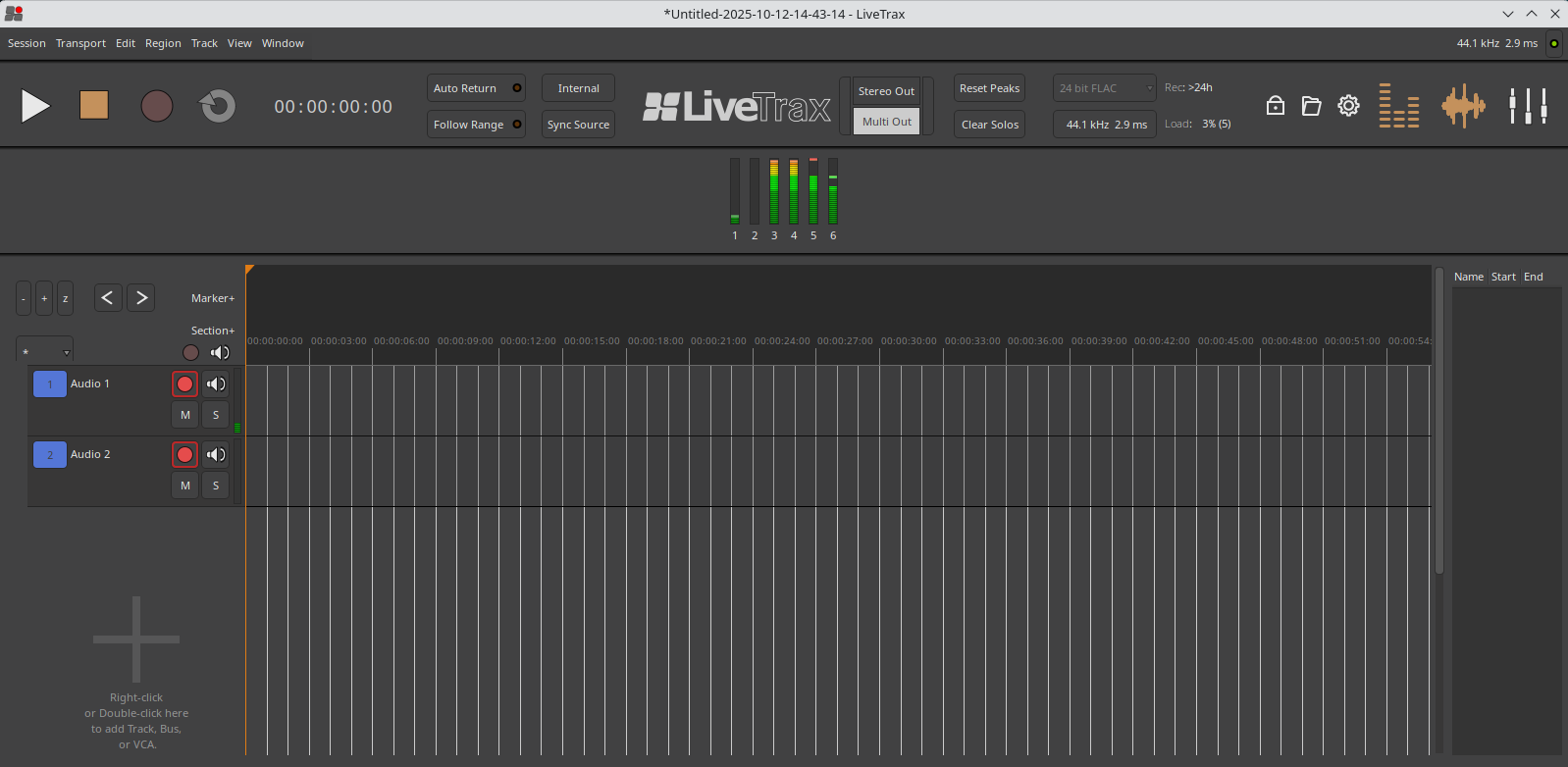1568x767 pixels.
Task: Open the track group asterisk dropdown
Action: pos(45,351)
